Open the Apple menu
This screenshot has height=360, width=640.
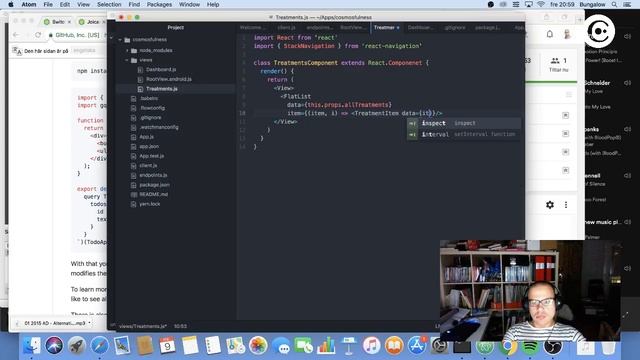point(11,4)
